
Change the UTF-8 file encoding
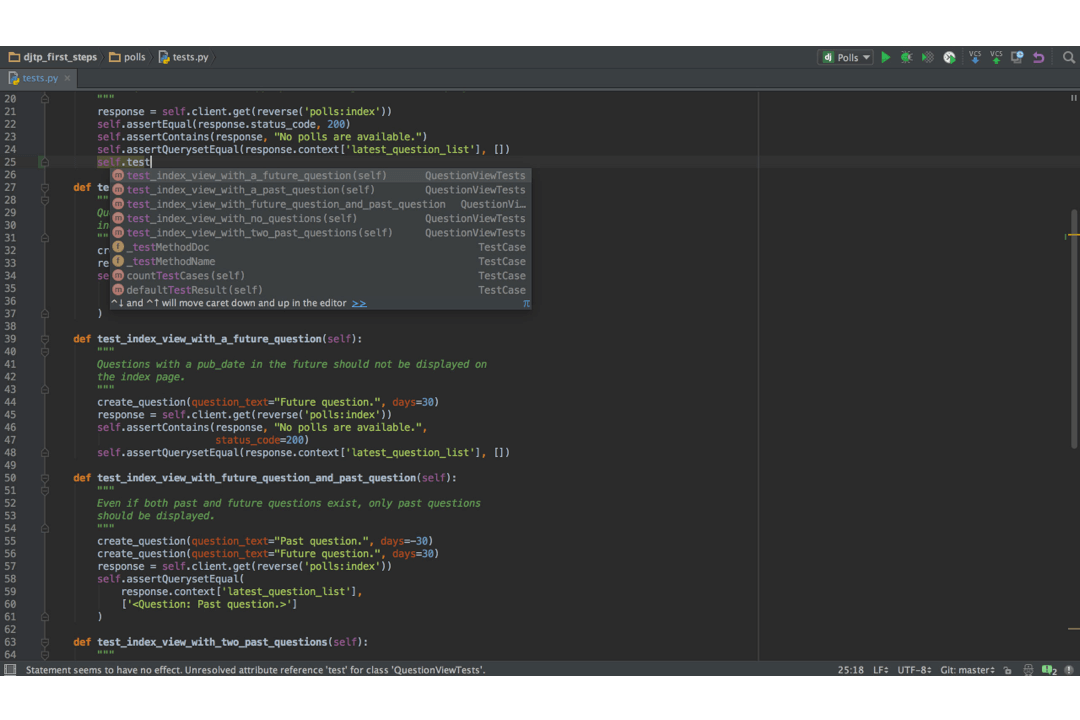[914, 670]
